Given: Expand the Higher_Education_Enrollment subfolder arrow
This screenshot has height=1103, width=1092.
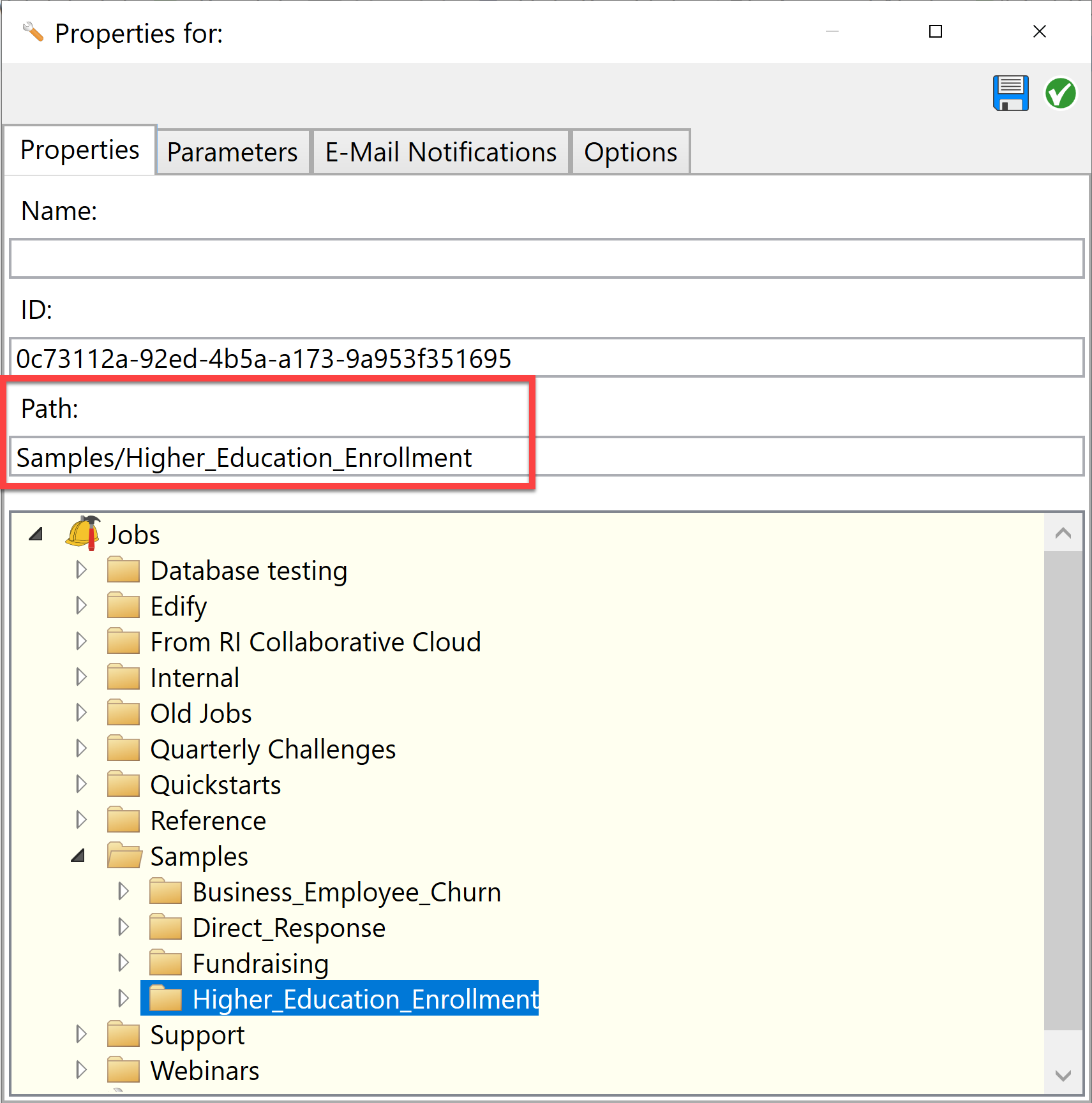Looking at the screenshot, I should pyautogui.click(x=123, y=998).
